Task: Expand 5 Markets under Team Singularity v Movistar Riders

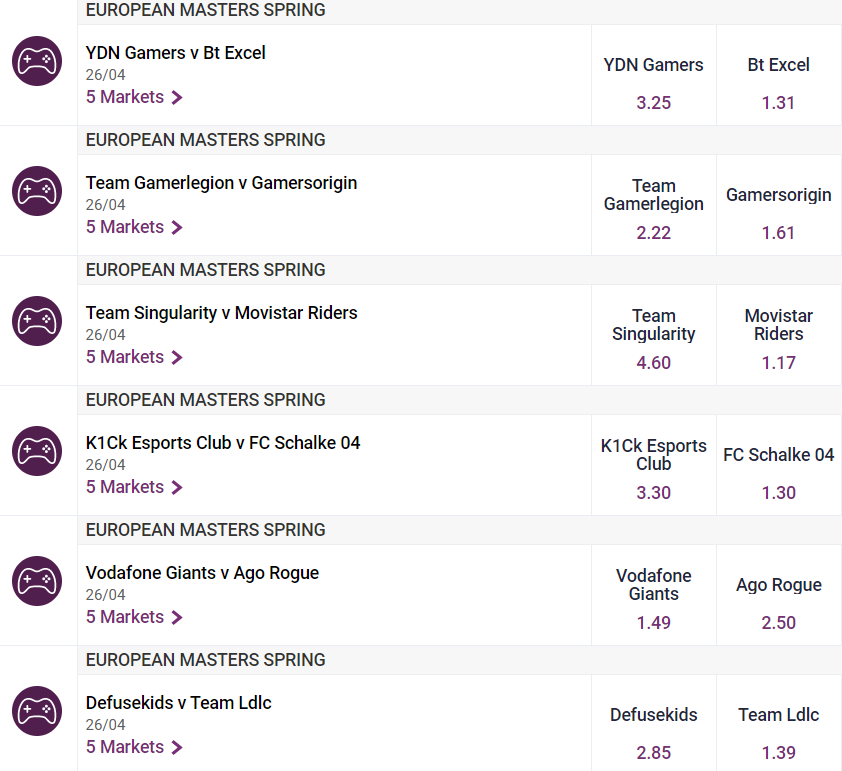Action: point(134,357)
